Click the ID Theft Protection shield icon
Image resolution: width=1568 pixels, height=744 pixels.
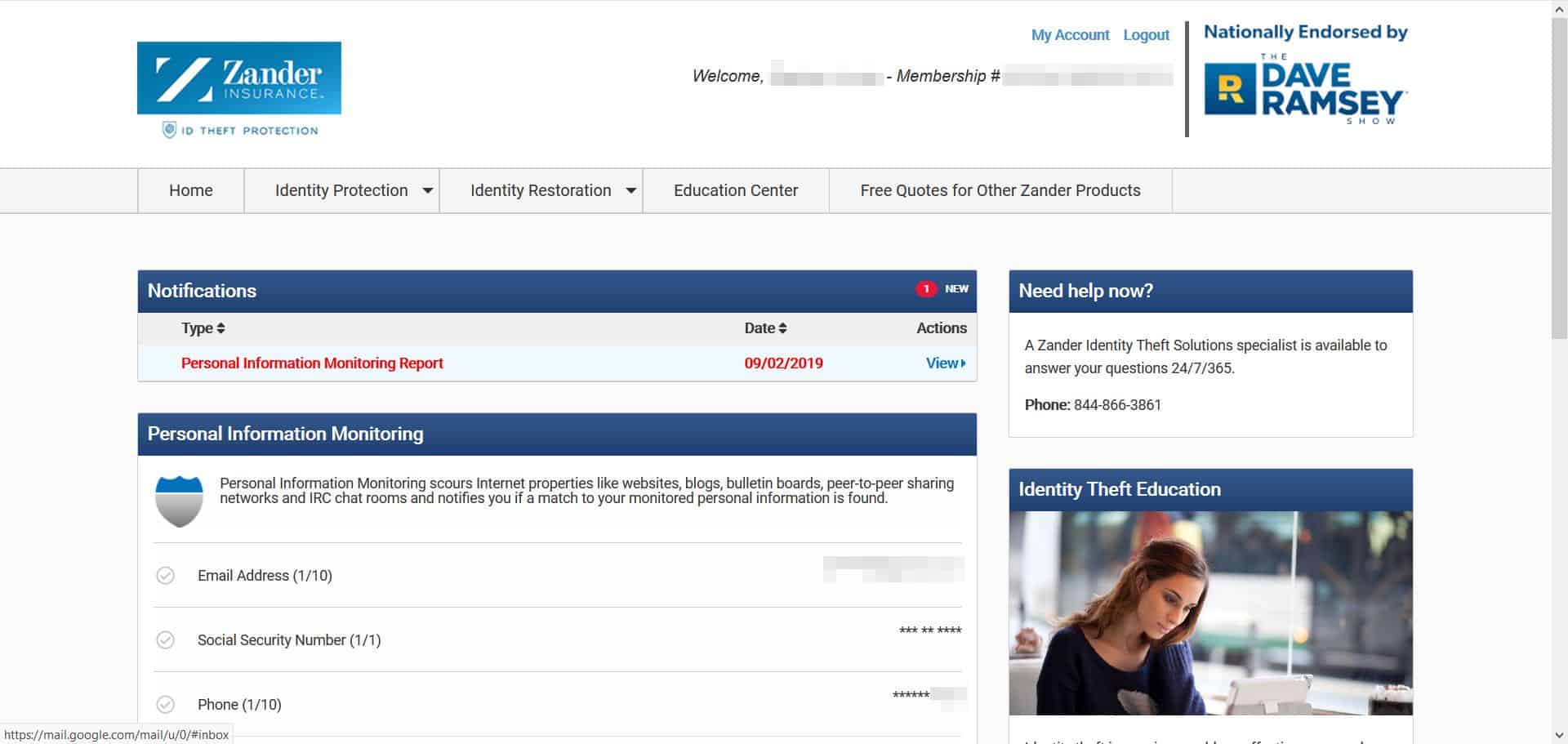(x=169, y=130)
